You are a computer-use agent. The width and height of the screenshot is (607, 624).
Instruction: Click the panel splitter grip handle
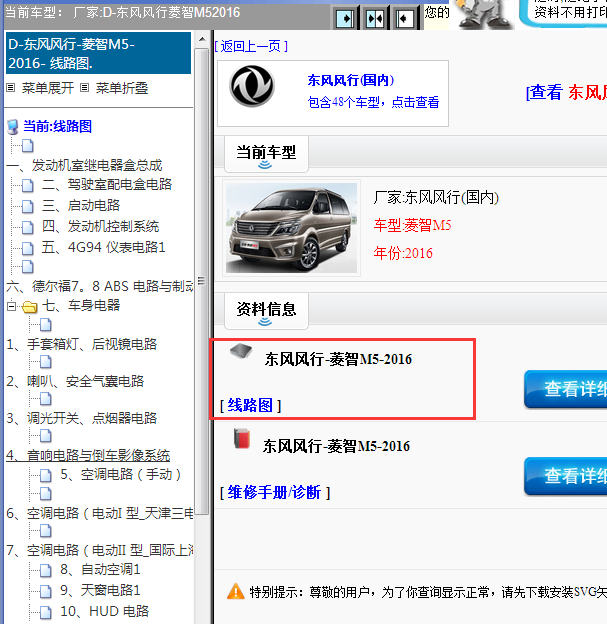click(201, 281)
